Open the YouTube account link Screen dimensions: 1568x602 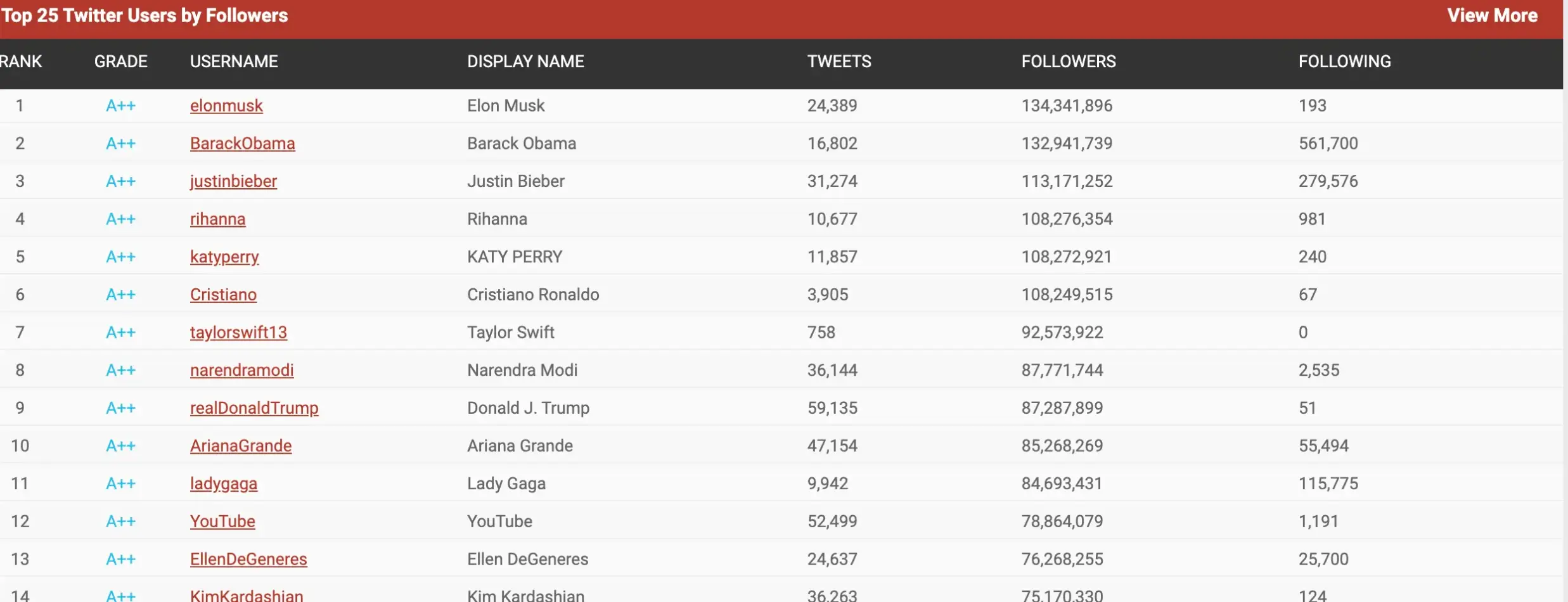[222, 521]
